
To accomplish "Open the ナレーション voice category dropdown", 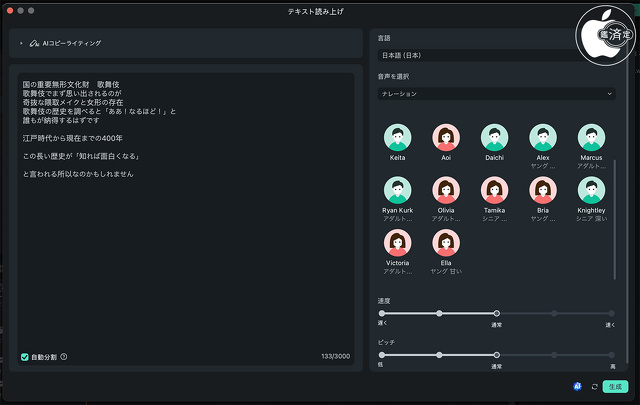I will click(496, 93).
